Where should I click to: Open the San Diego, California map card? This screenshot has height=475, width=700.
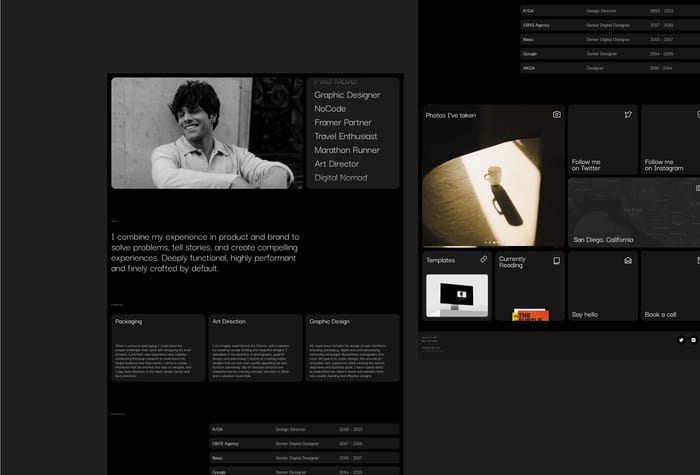634,212
